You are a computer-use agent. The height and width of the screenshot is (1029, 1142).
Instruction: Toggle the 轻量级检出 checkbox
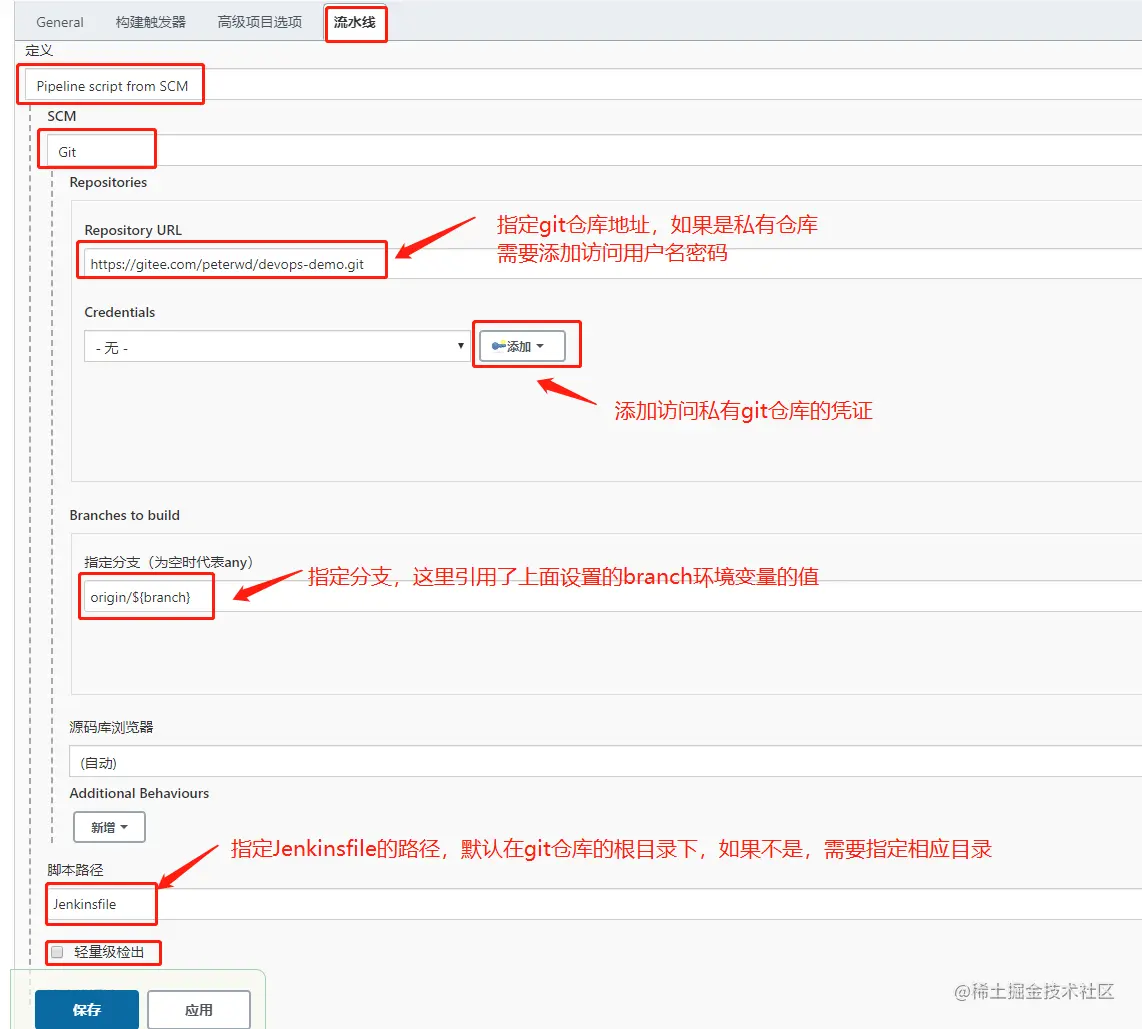[x=58, y=952]
